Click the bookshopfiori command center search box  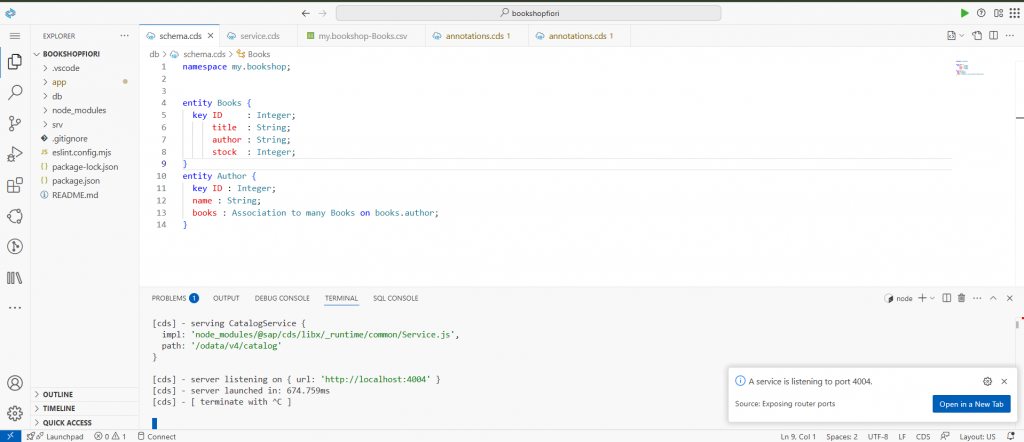tap(528, 13)
